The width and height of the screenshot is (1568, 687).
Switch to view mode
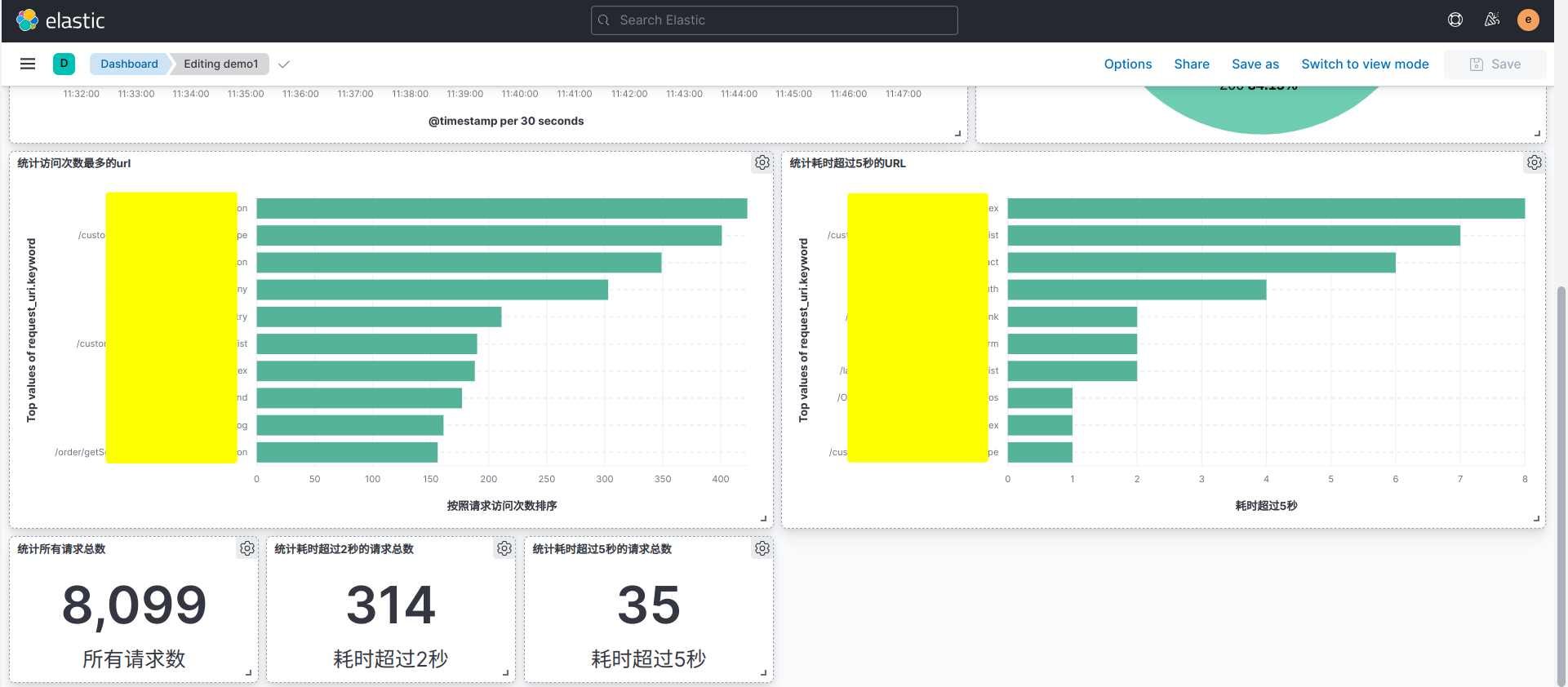(1365, 64)
